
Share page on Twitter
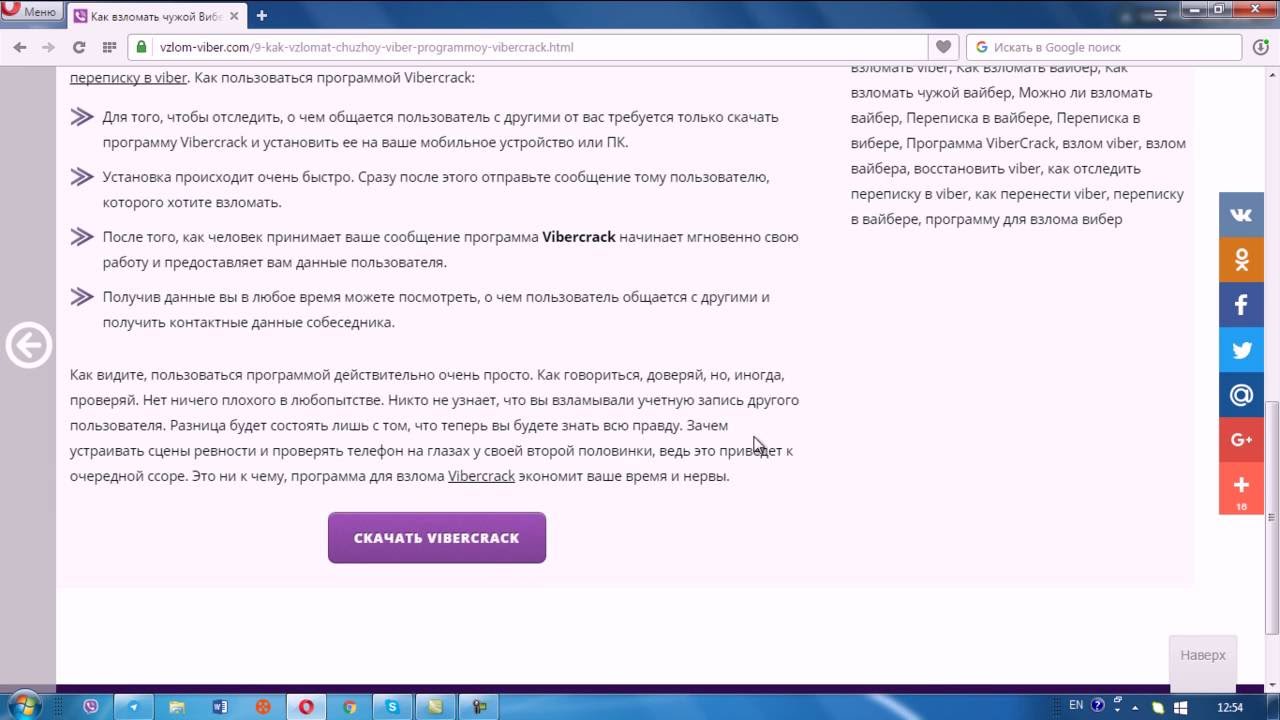[1241, 350]
